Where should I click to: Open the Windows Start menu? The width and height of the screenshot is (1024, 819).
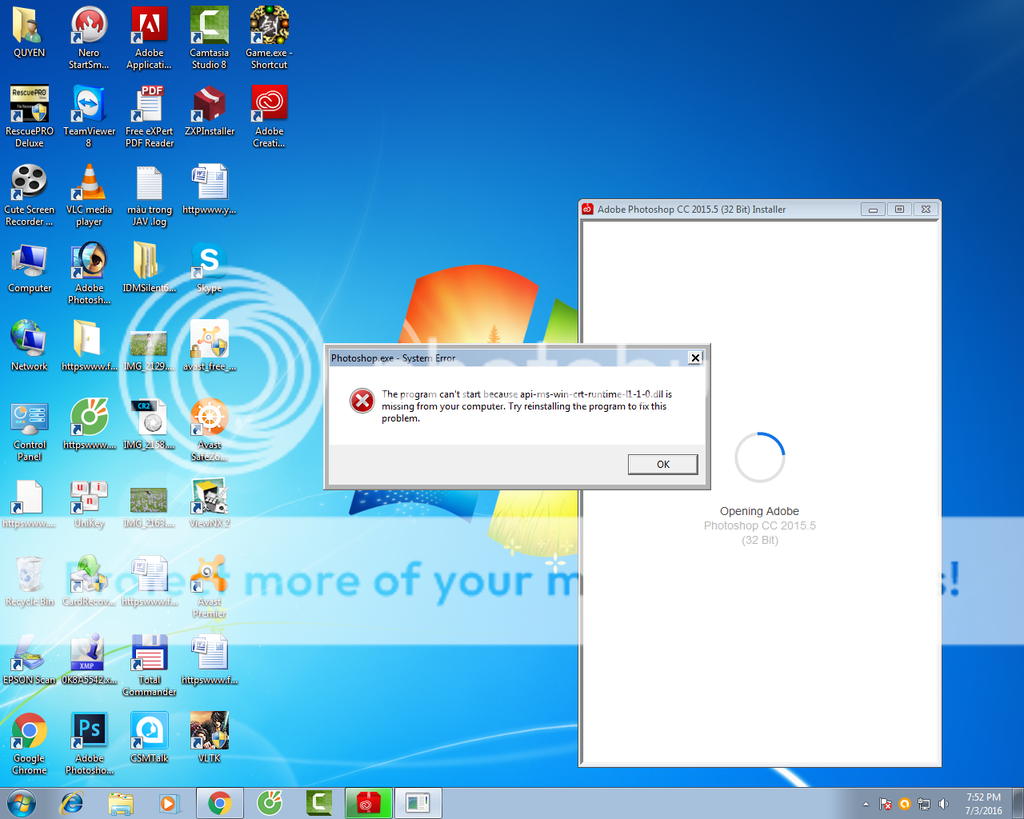21,803
